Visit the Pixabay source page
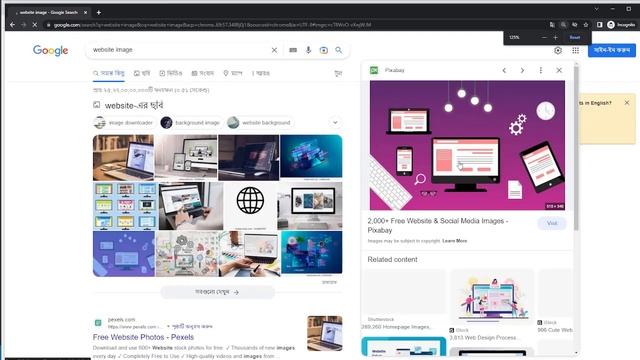 click(552, 224)
